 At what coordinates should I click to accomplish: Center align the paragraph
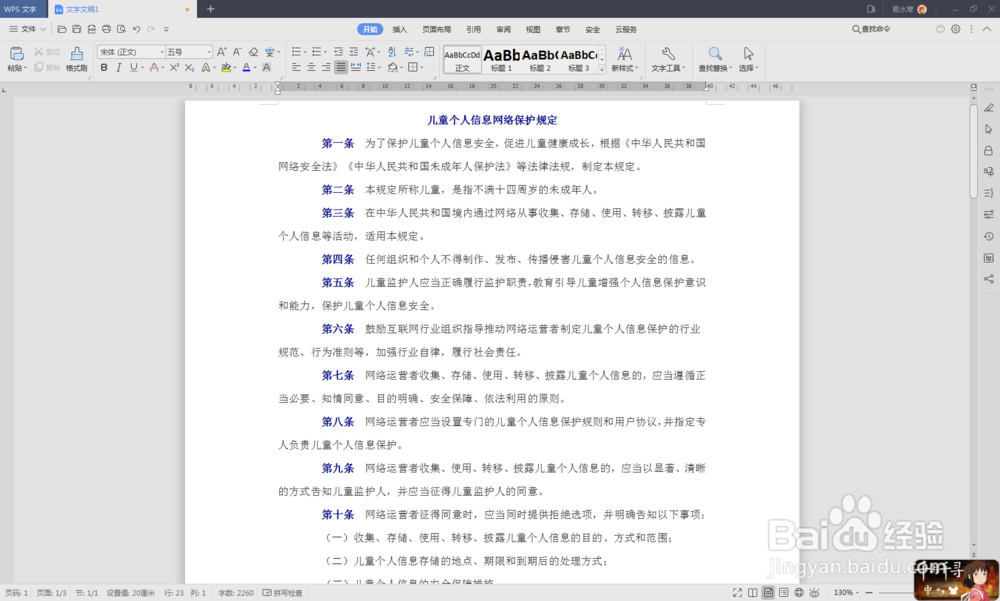tap(309, 67)
